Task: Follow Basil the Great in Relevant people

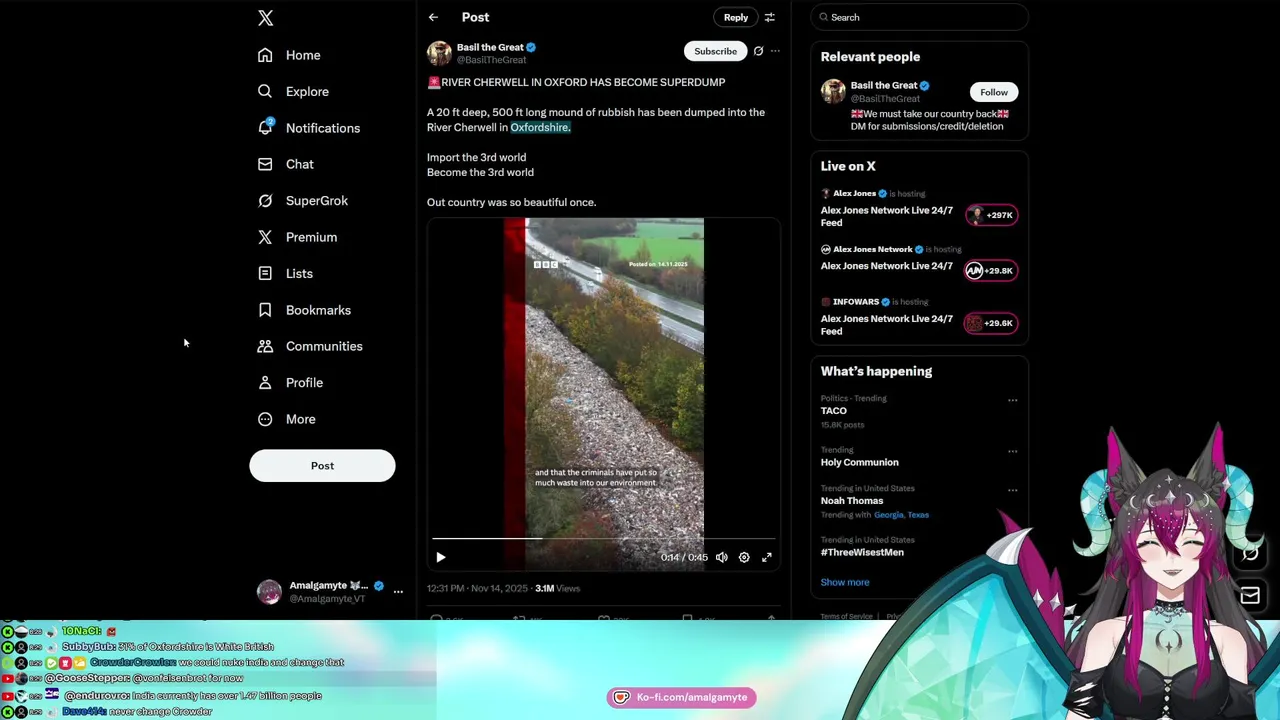Action: 994,92
